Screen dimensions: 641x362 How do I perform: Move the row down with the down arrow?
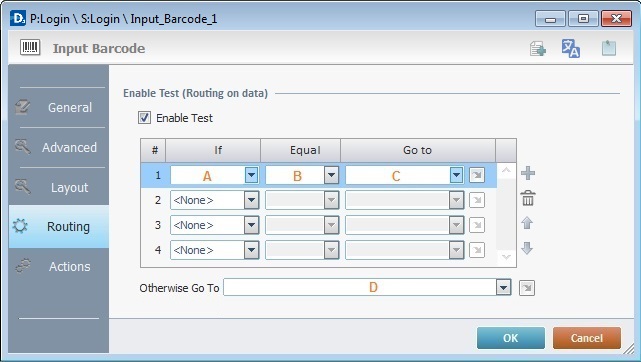527,248
